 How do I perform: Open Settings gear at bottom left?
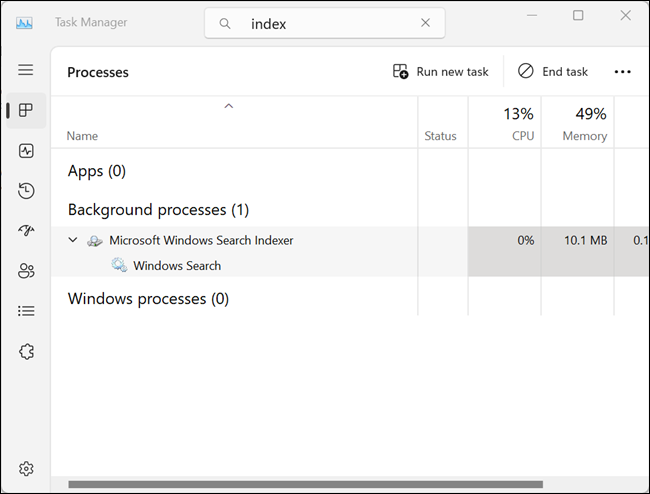[26, 469]
